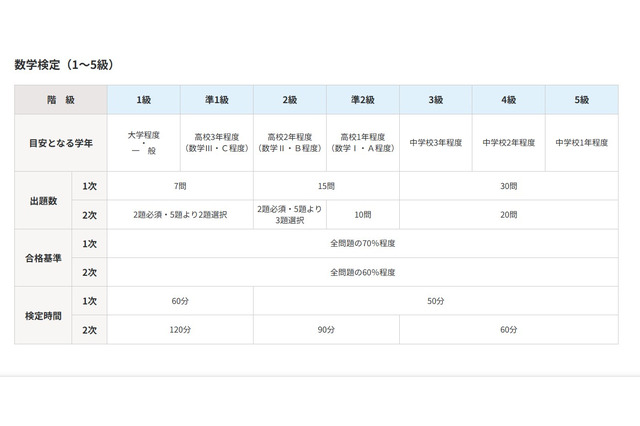Screen dimensions: 640x426
Task: Click the 5級 column header
Action: (x=582, y=100)
